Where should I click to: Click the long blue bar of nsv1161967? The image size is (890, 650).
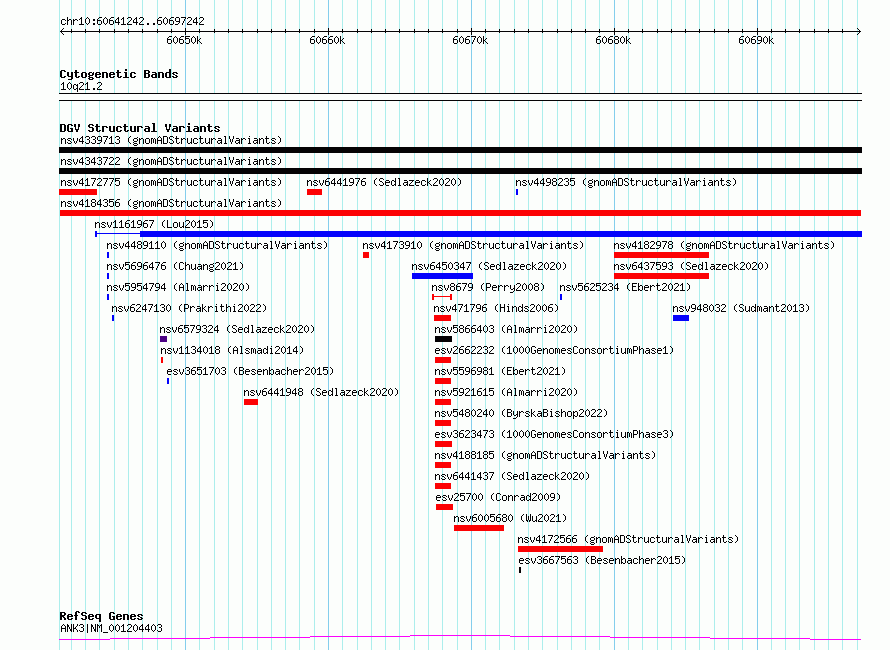pyautogui.click(x=501, y=234)
